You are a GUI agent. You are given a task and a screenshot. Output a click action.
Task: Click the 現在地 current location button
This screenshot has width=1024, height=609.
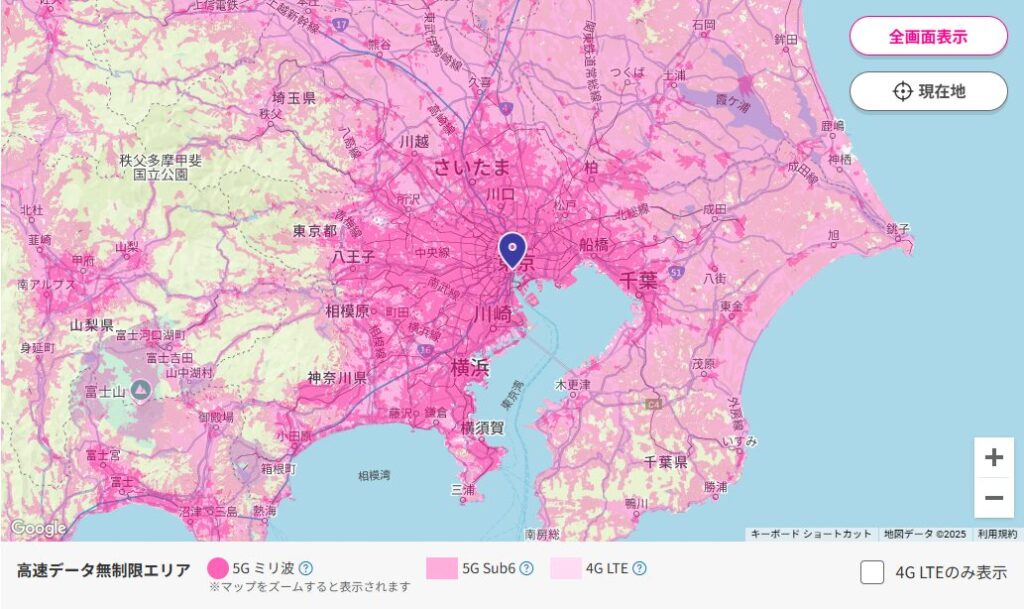[x=928, y=91]
